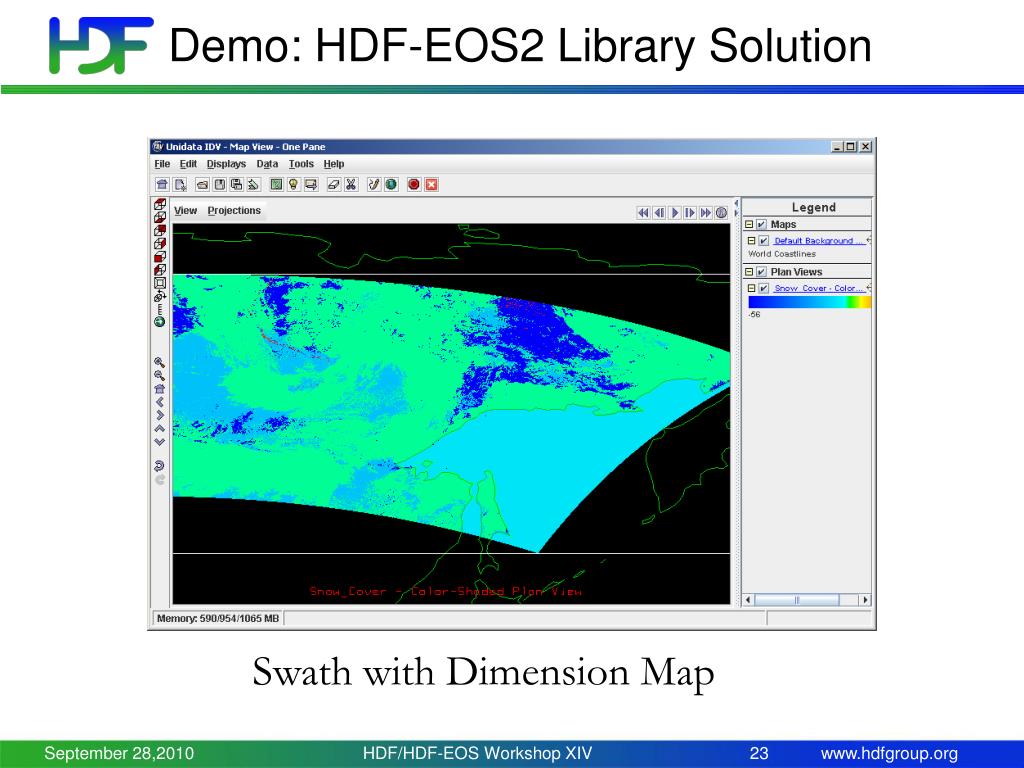Screen dimensions: 1024x768
Task: Click the red circle toolbar icon
Action: tap(413, 184)
